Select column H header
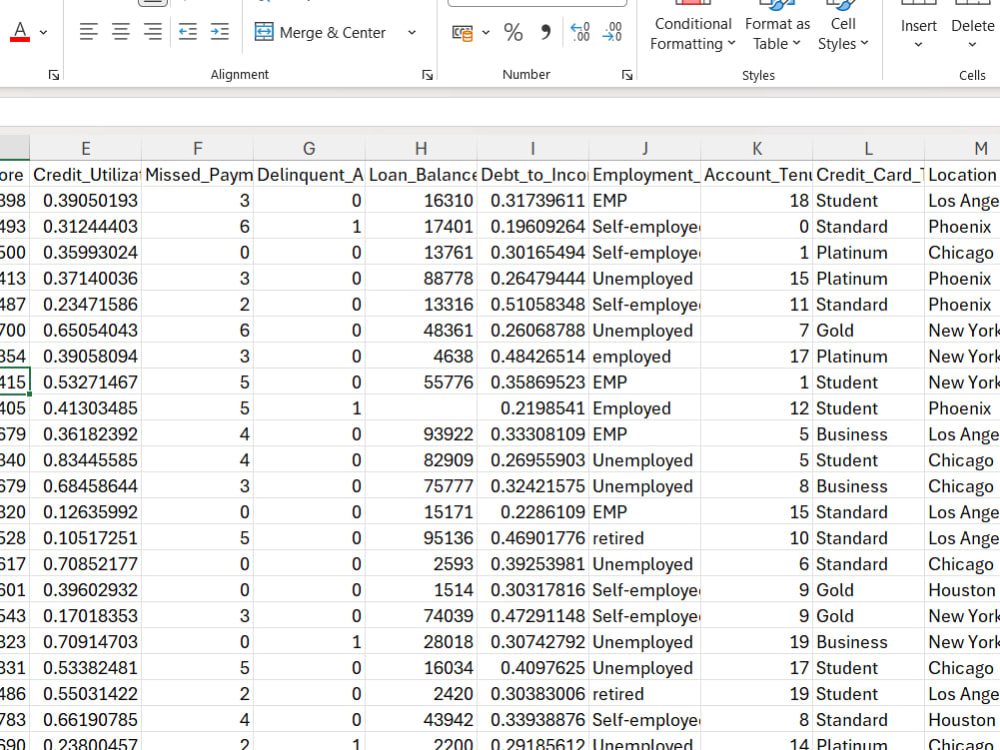 click(x=421, y=149)
